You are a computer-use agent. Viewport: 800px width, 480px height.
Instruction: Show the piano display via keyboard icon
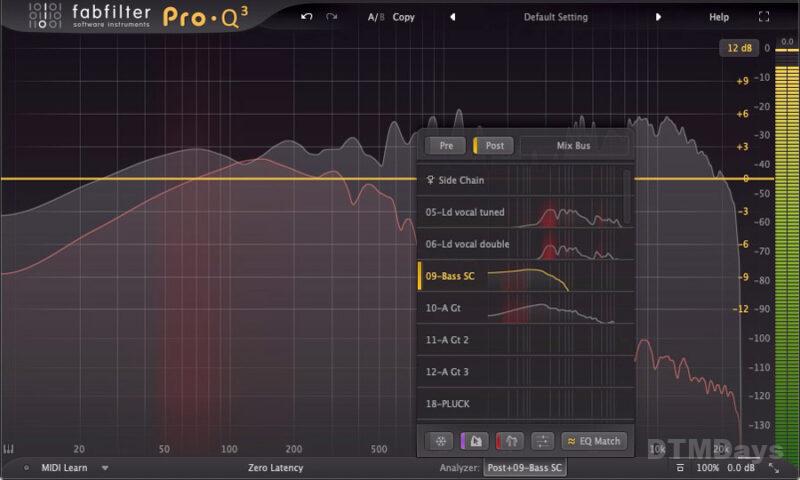pos(8,449)
